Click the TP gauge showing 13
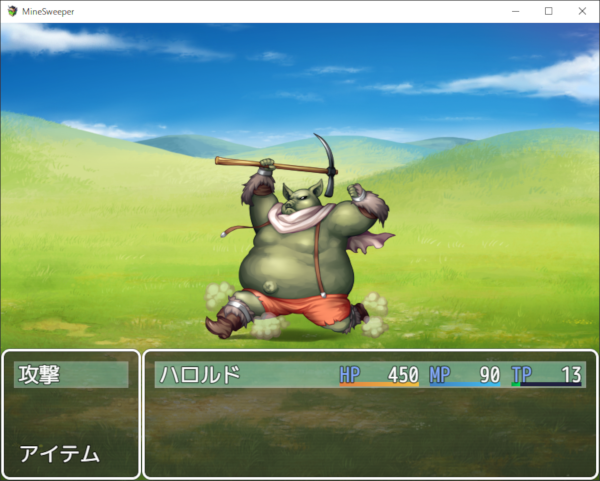The image size is (600, 481). coord(546,375)
